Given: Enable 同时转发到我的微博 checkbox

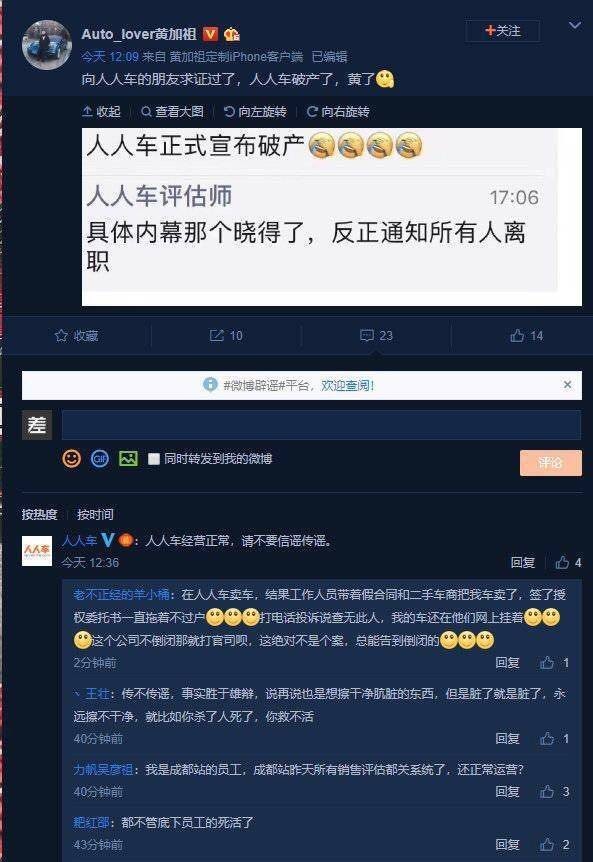Looking at the screenshot, I should coord(154,458).
